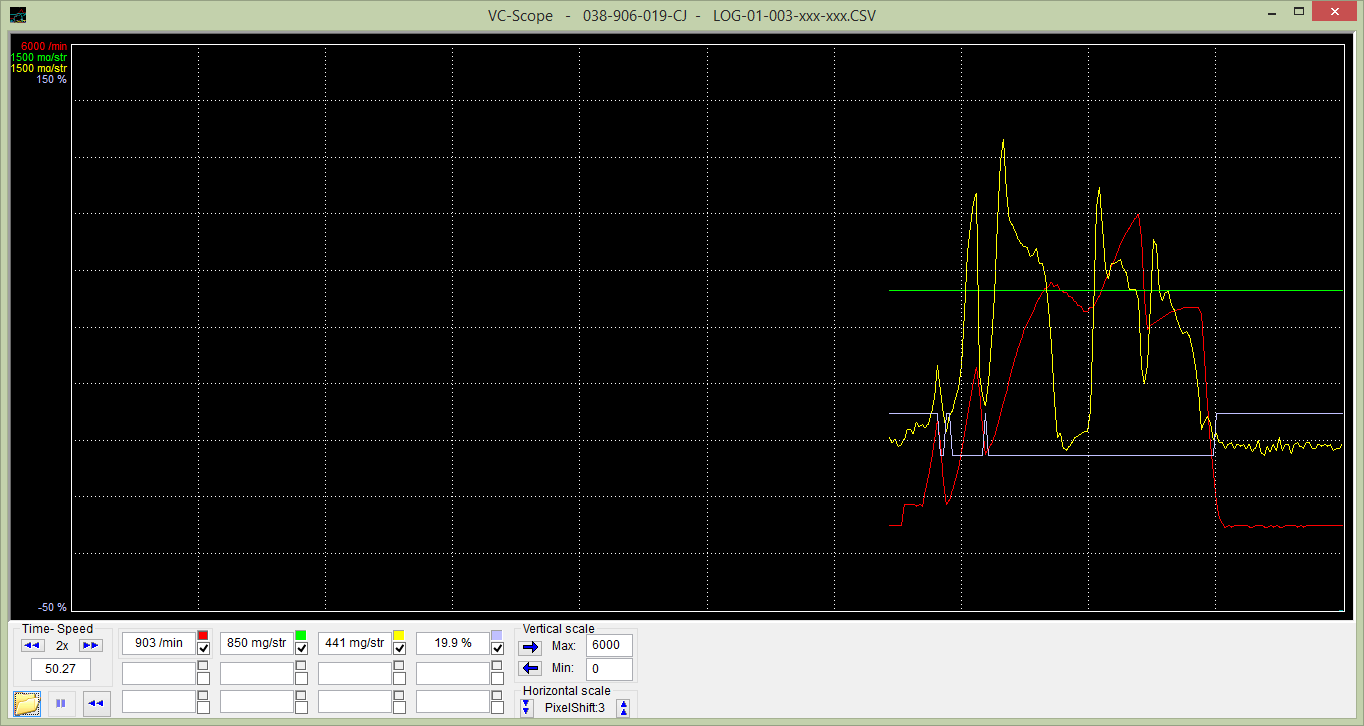Click the open file folder icon
The height and width of the screenshot is (726, 1364).
27,703
